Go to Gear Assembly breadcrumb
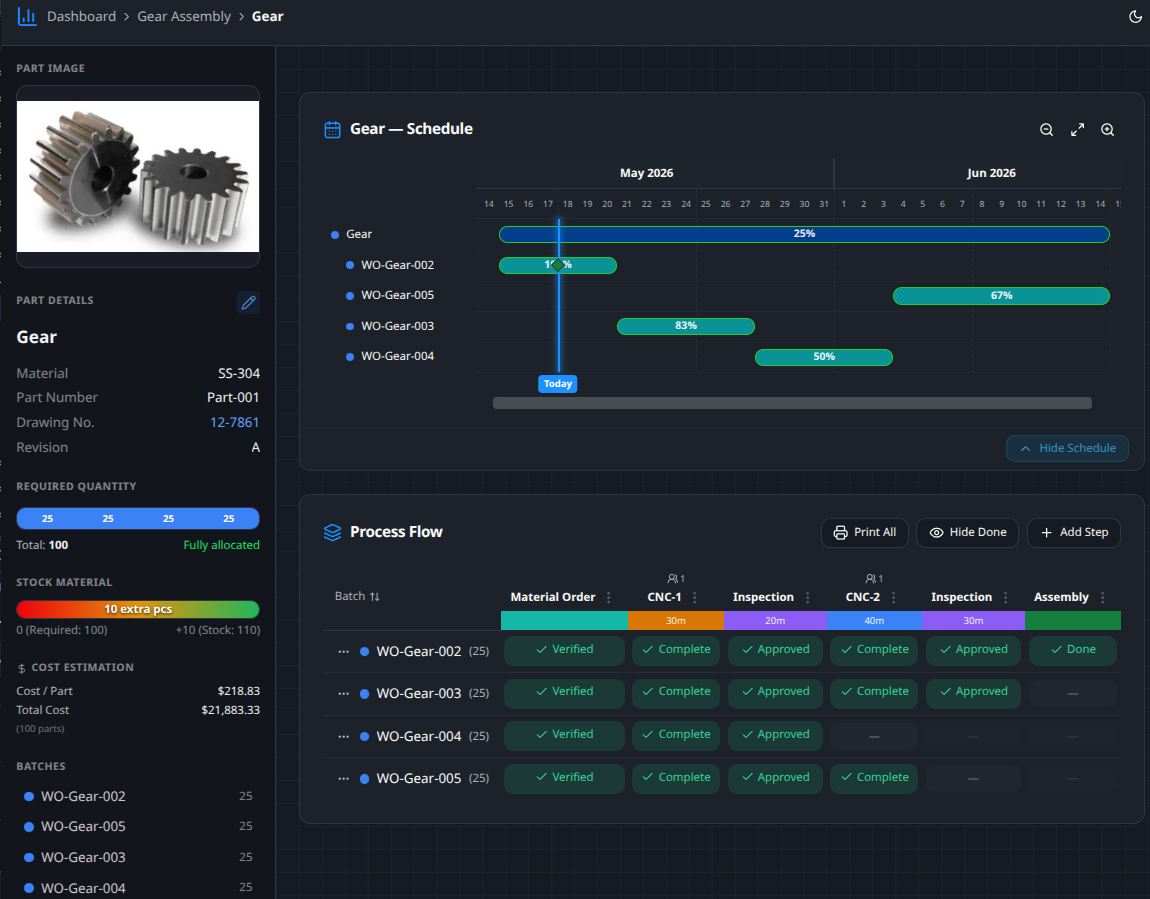The width and height of the screenshot is (1150, 899). [x=184, y=16]
